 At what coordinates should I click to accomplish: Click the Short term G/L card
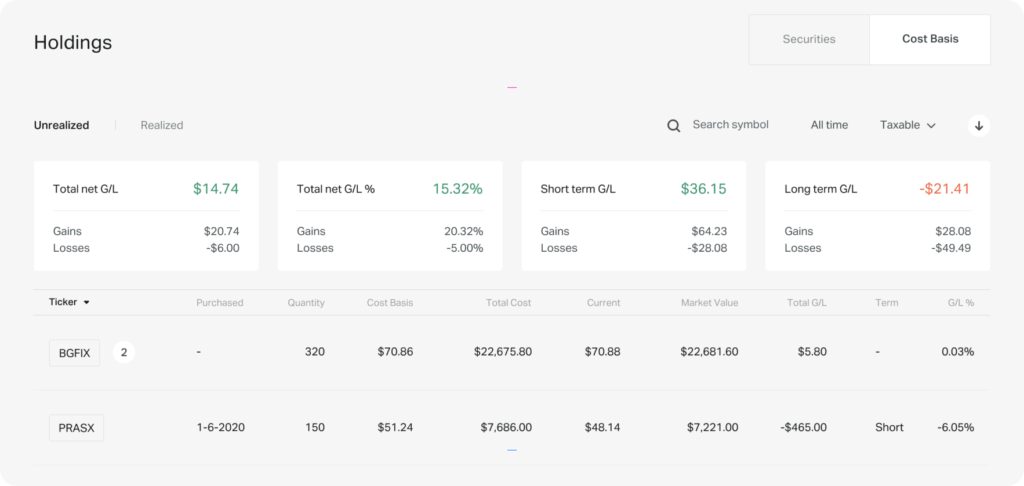click(x=634, y=216)
